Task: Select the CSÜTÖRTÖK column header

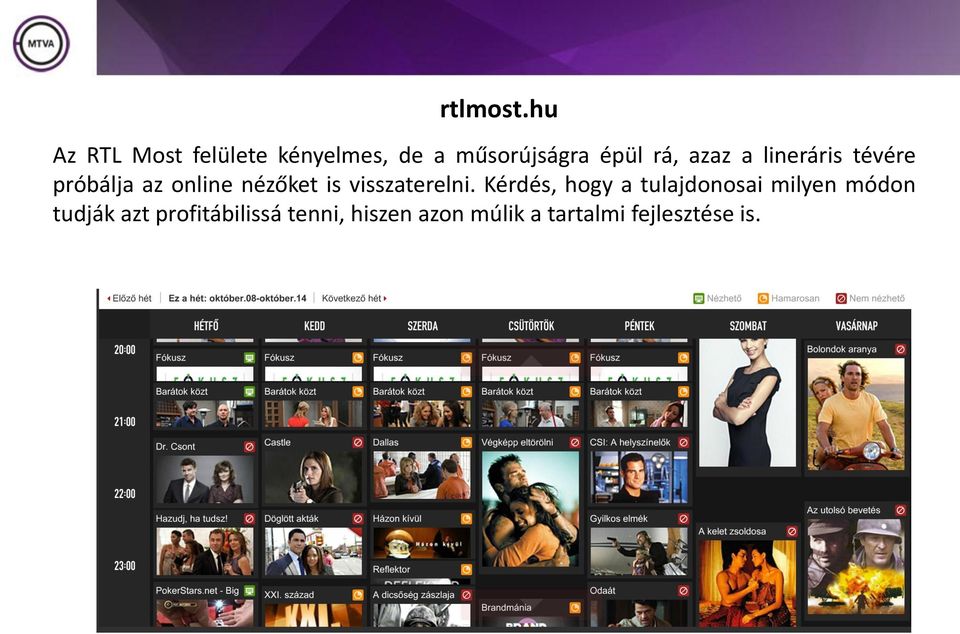Action: (x=531, y=326)
